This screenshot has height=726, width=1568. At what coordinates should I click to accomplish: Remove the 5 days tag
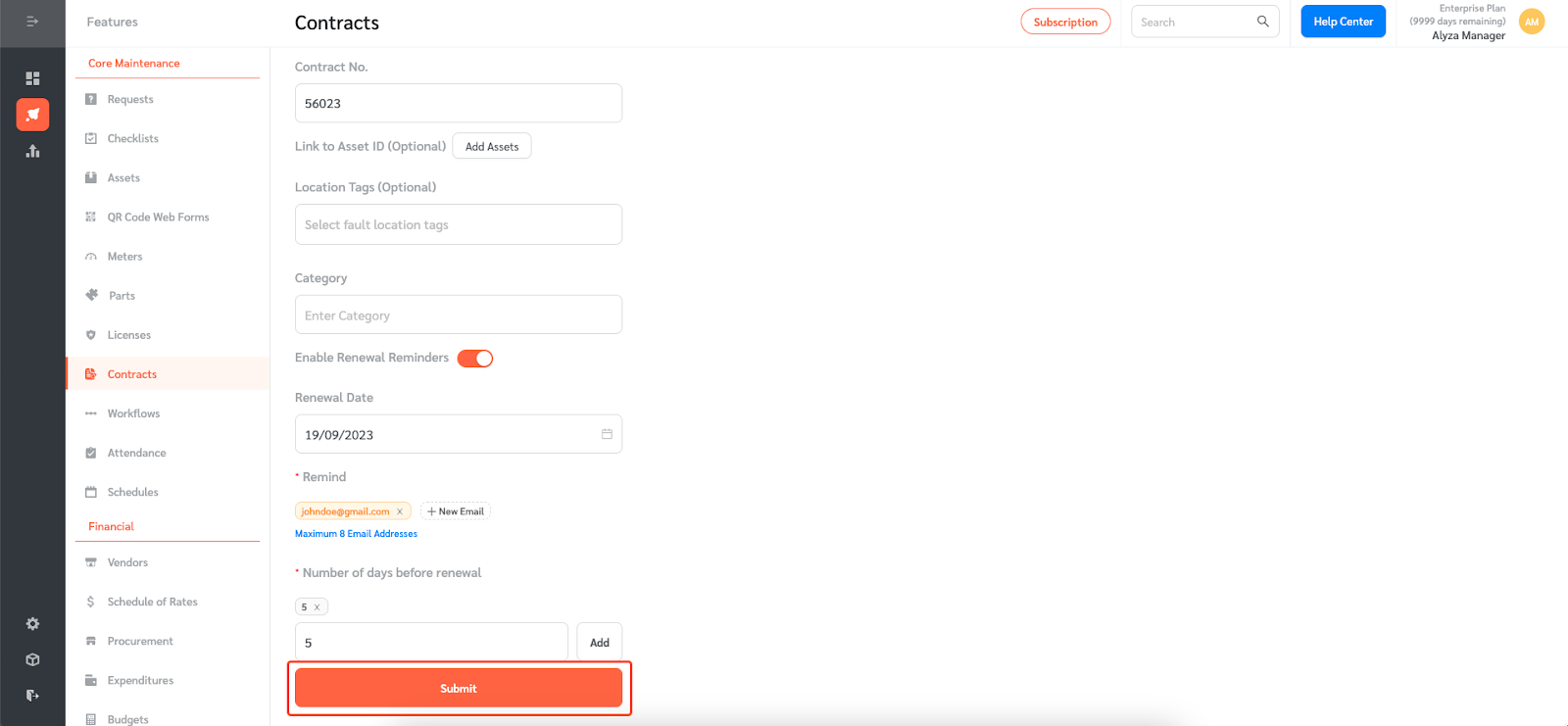(x=317, y=607)
